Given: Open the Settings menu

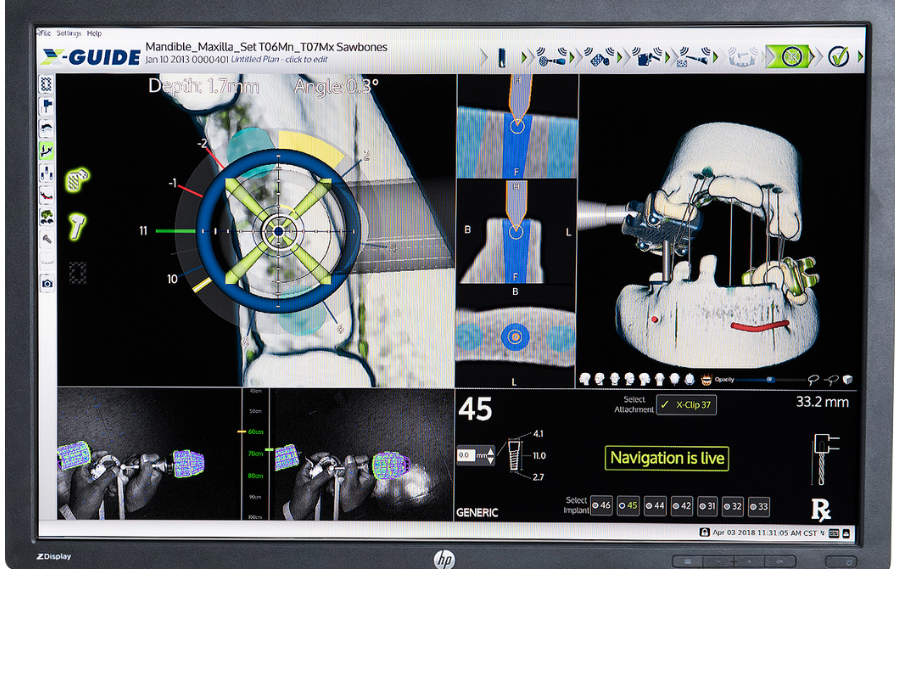Looking at the screenshot, I should click(68, 33).
